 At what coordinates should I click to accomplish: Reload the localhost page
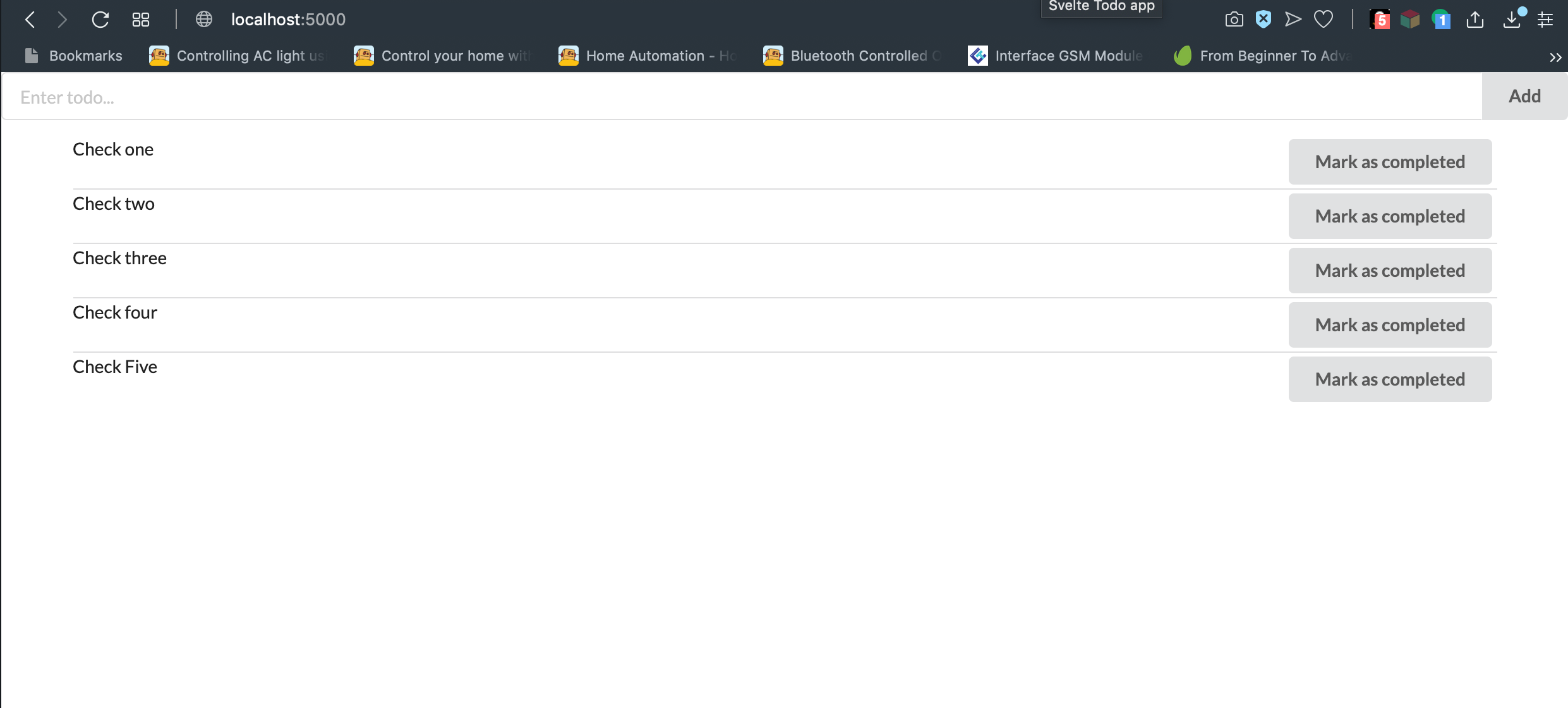click(x=100, y=20)
